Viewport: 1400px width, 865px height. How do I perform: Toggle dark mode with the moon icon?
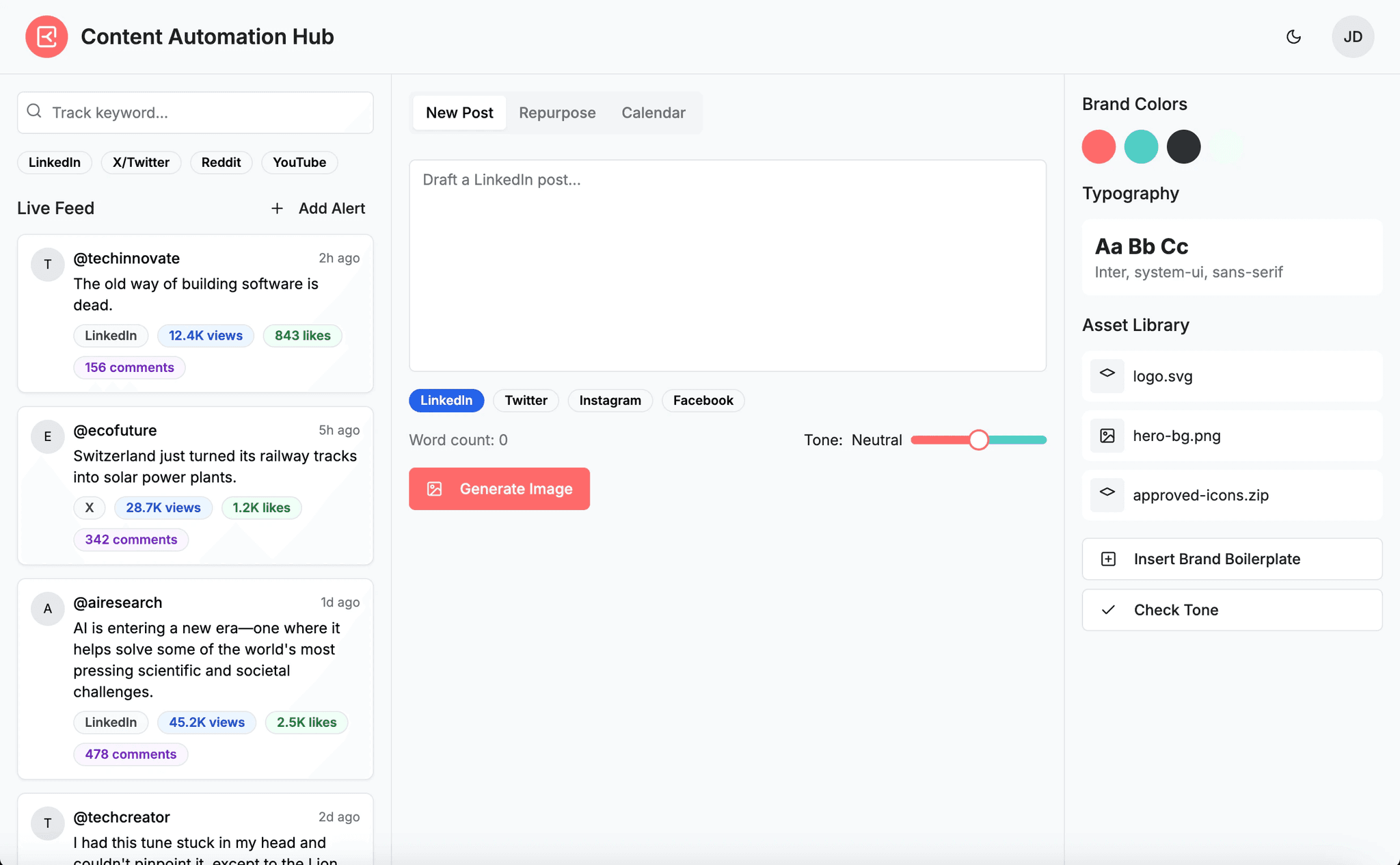1293,37
